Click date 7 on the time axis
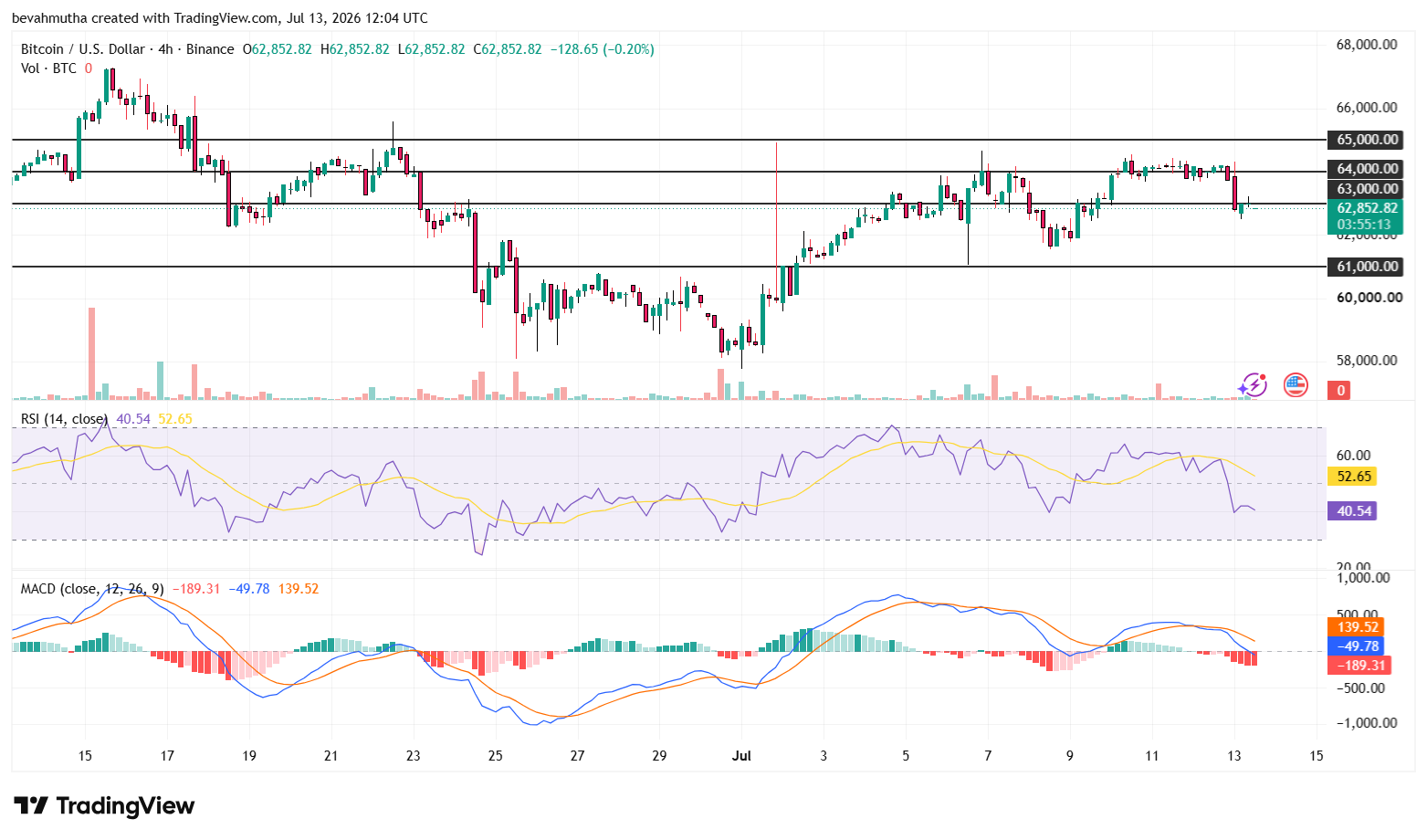Viewport: 1427px width, 840px height. (988, 756)
